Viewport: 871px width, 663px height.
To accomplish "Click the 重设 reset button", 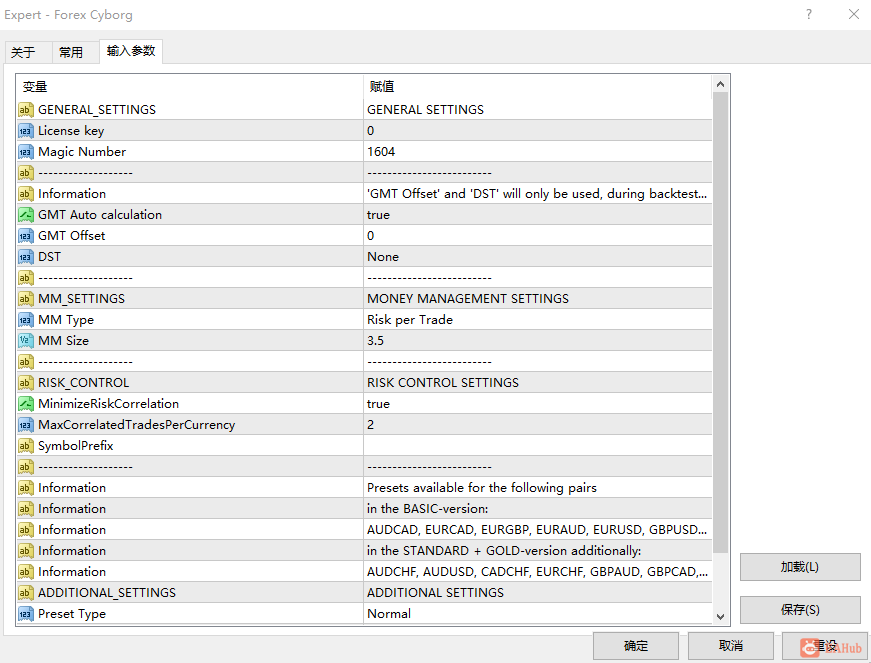I will click(x=825, y=646).
